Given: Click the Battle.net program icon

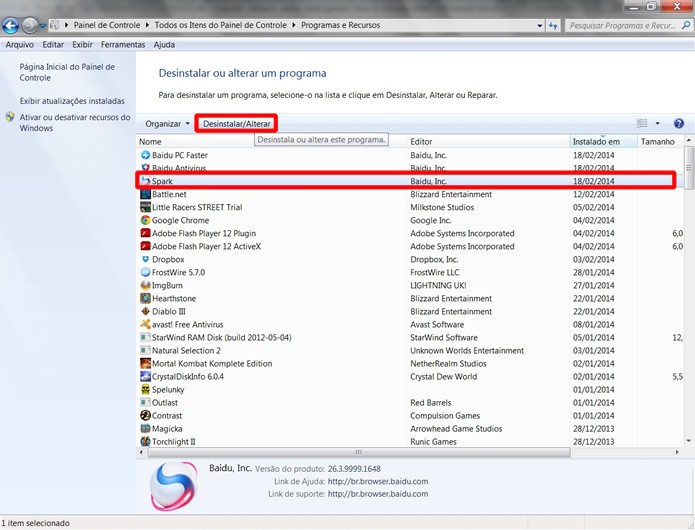Looking at the screenshot, I should pyautogui.click(x=145, y=194).
